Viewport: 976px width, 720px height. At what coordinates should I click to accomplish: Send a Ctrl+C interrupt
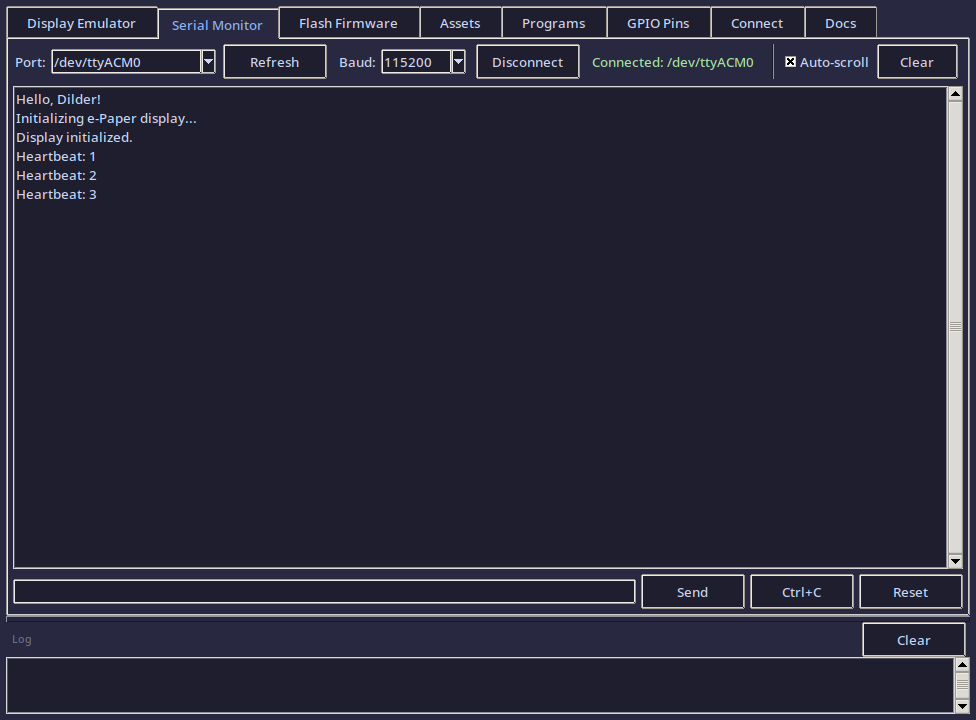point(801,591)
